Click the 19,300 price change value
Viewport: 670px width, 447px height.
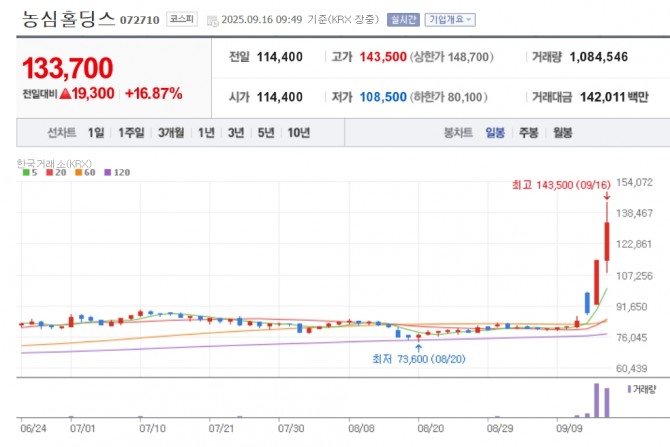click(93, 94)
